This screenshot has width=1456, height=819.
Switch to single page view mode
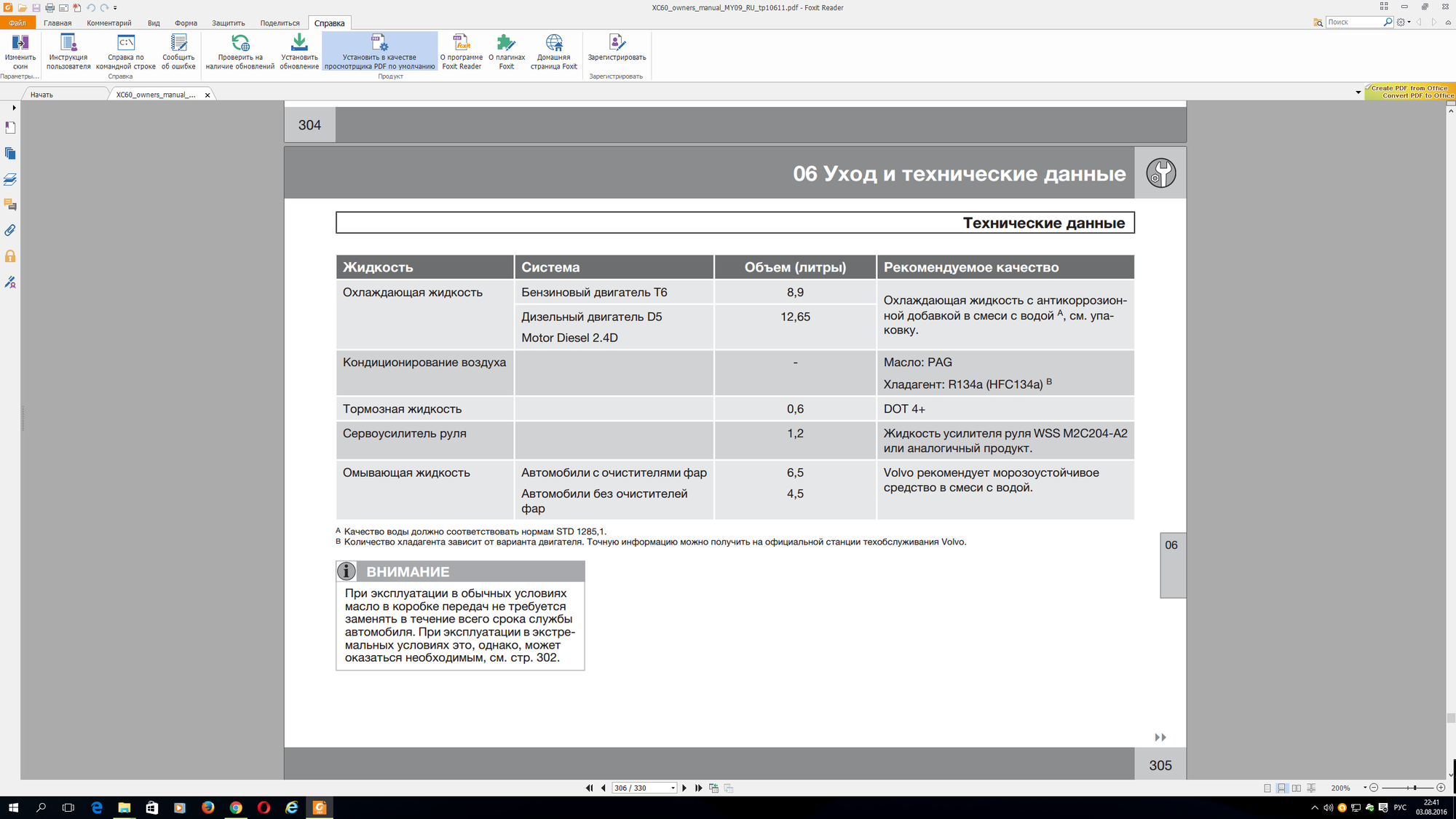point(1267,788)
